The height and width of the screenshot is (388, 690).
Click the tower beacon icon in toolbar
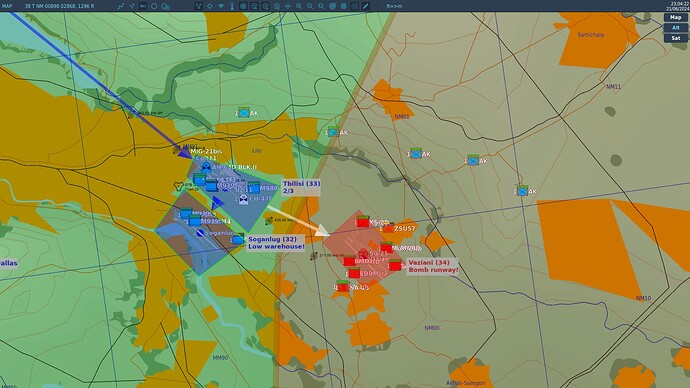(232, 6)
